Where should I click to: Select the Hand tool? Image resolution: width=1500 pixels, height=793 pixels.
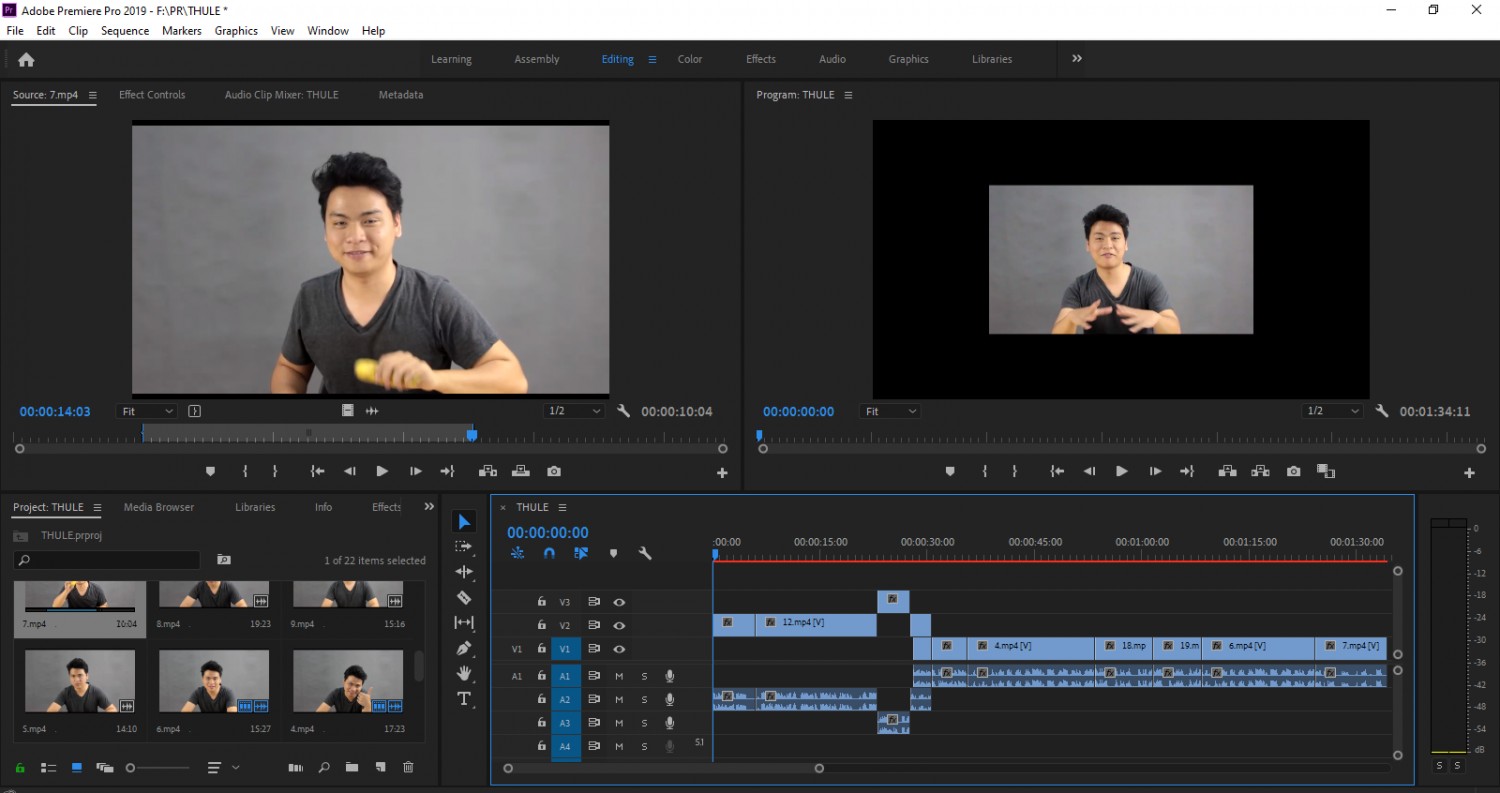coord(464,674)
